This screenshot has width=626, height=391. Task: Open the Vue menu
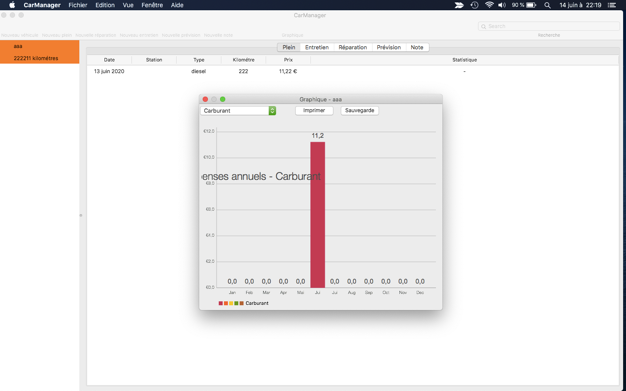click(x=128, y=5)
